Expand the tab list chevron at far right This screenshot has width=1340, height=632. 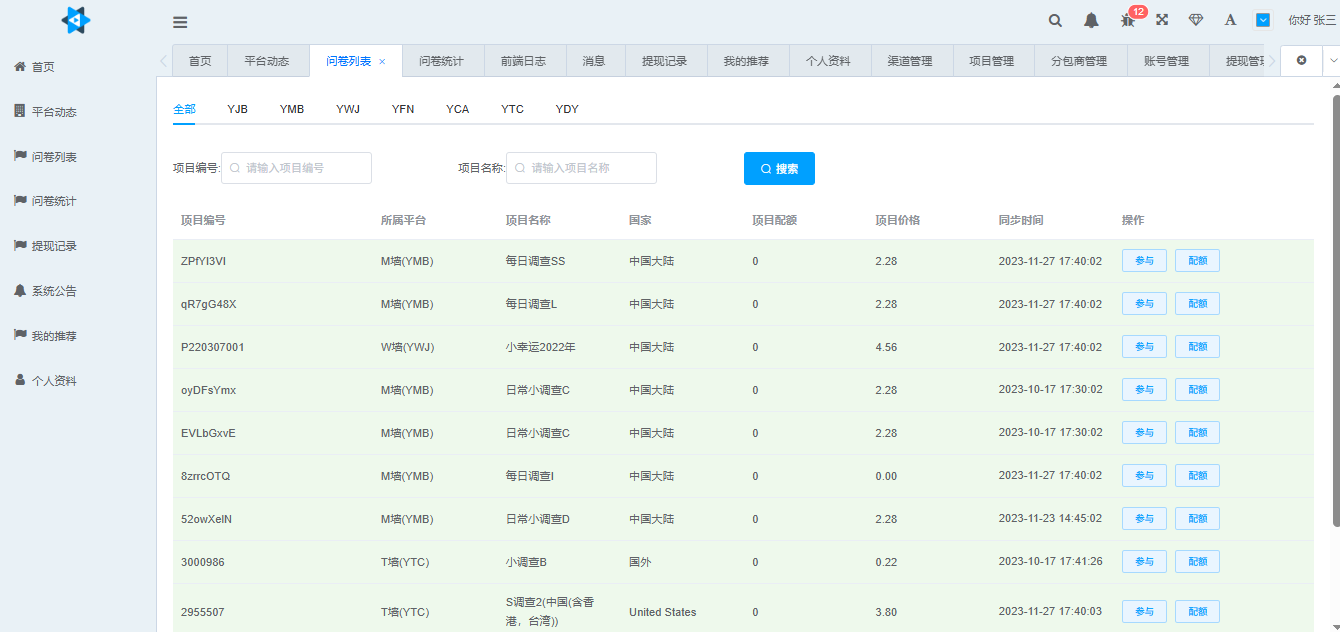tap(1334, 60)
